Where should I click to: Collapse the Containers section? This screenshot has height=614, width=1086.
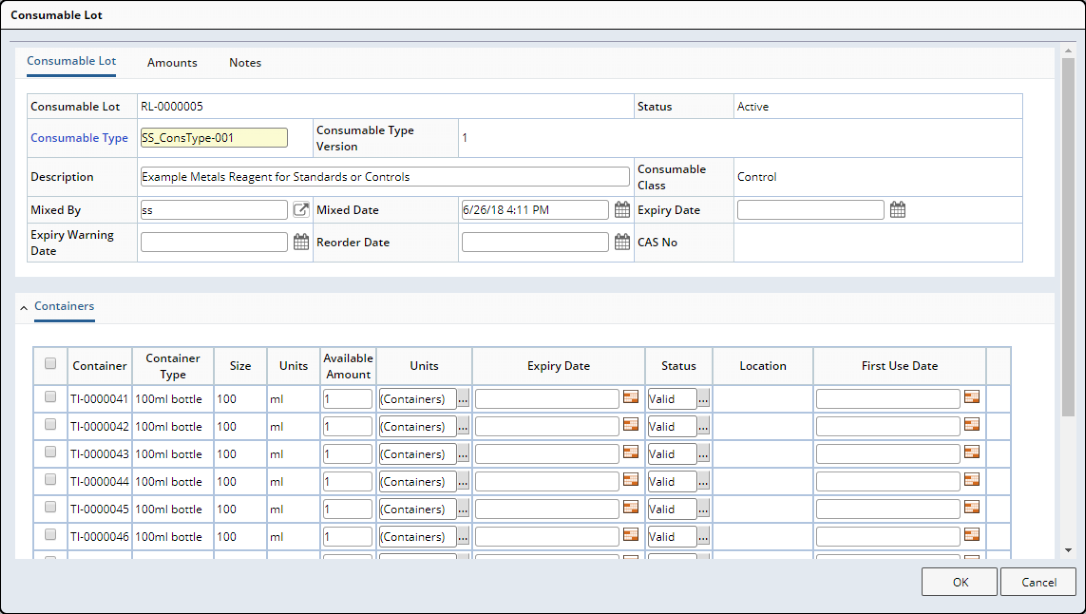(24, 307)
